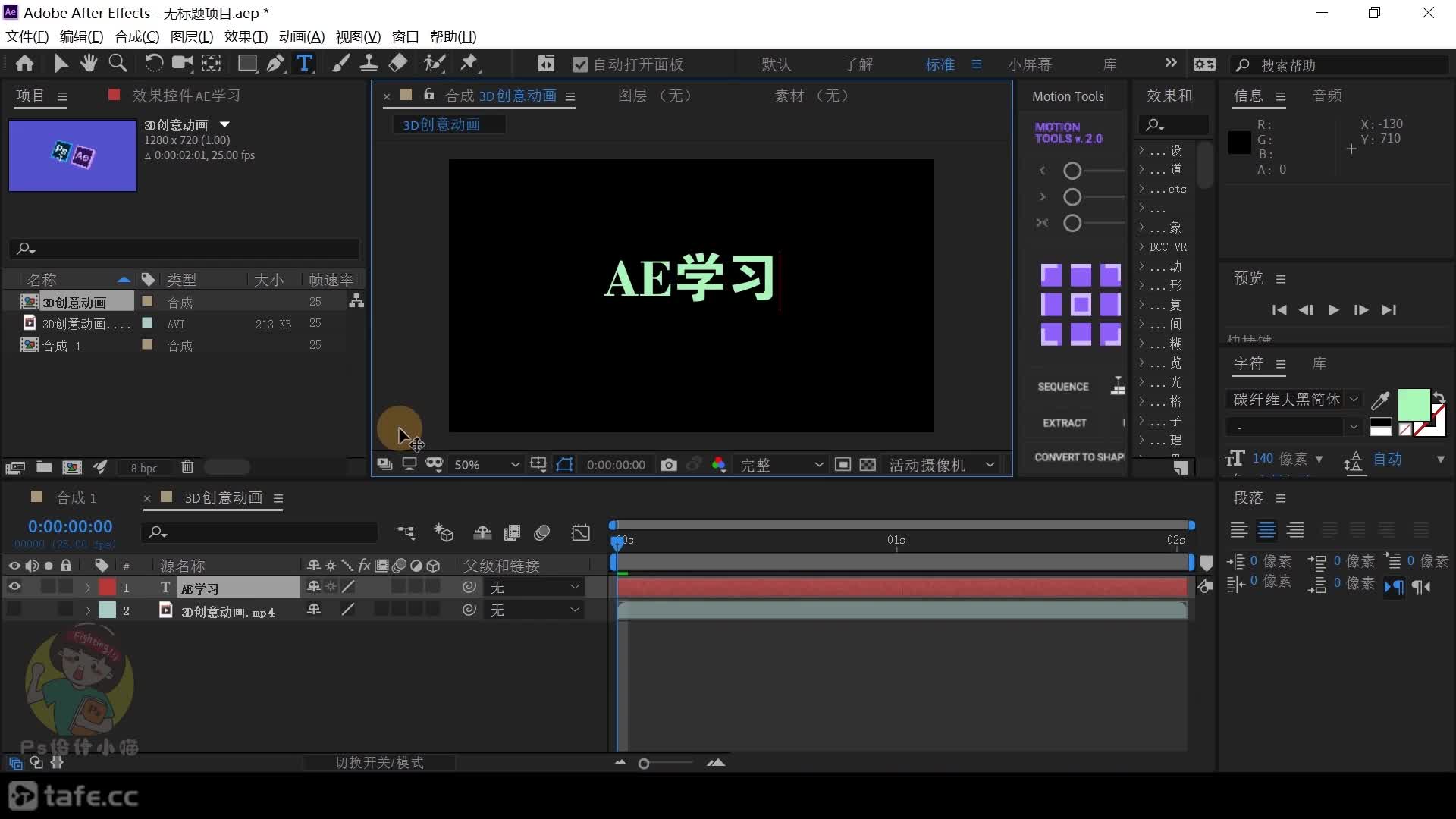This screenshot has height=819, width=1456.
Task: Uncheck the 自动打开面板 checkbox
Action: pos(580,64)
